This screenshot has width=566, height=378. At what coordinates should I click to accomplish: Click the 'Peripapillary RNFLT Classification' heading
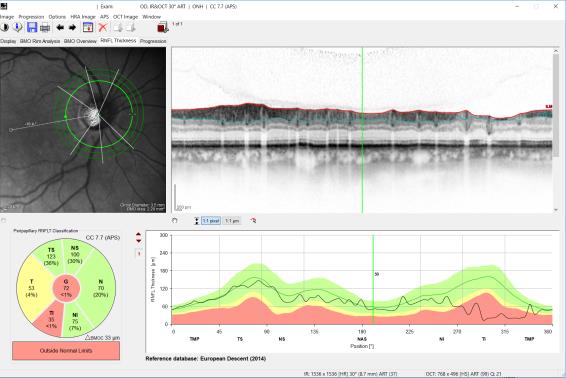[x=45, y=231]
